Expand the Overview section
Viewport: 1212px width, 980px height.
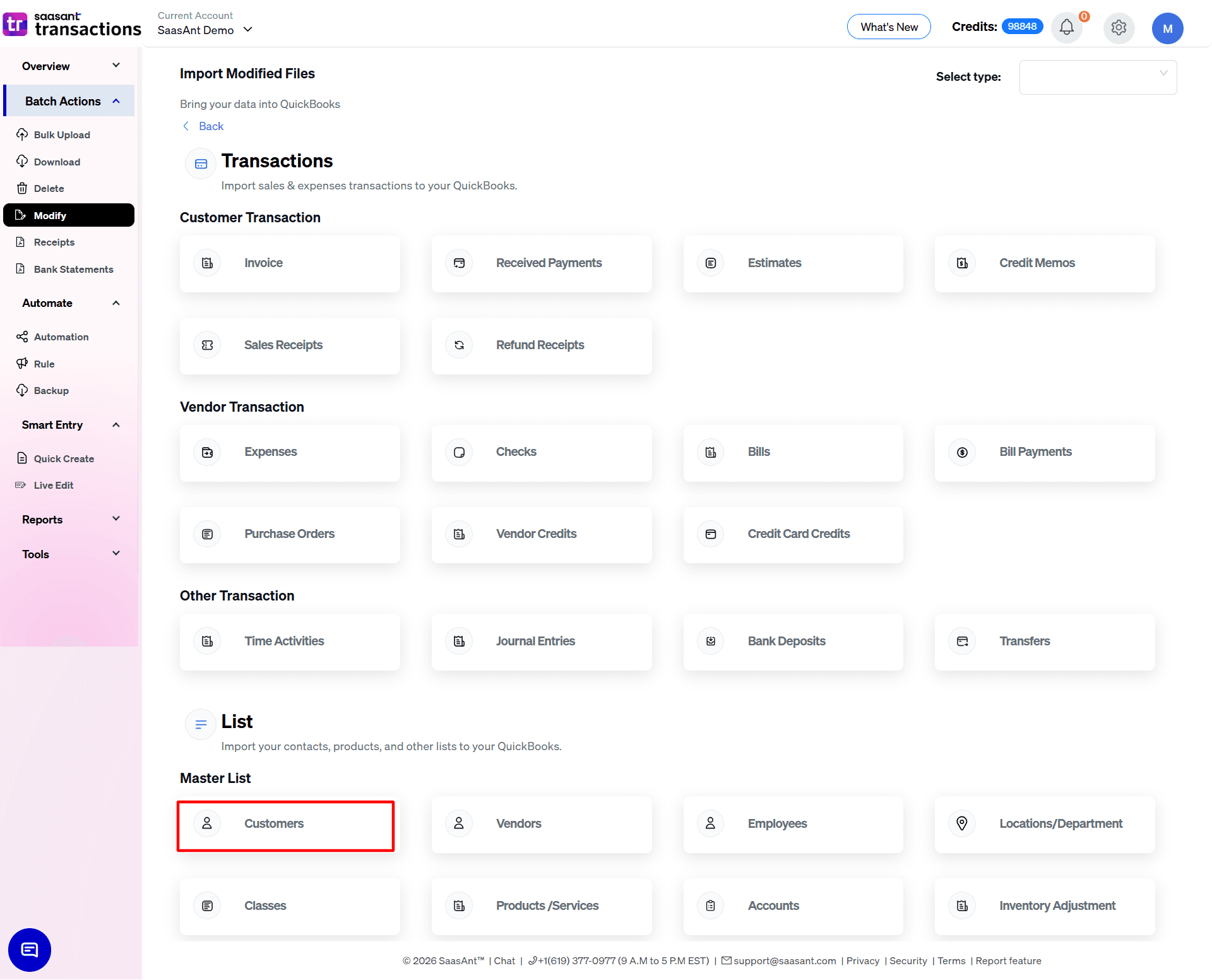click(x=69, y=66)
